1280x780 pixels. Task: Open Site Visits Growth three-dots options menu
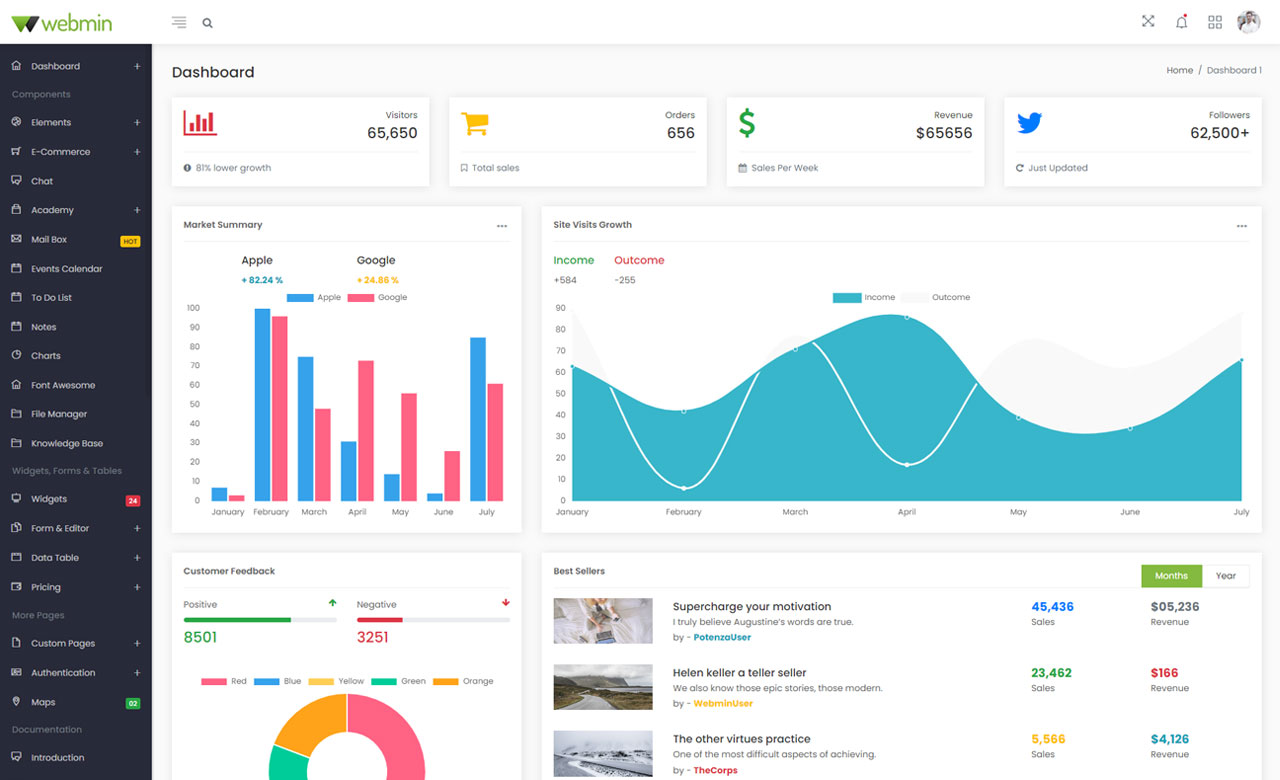1242,226
